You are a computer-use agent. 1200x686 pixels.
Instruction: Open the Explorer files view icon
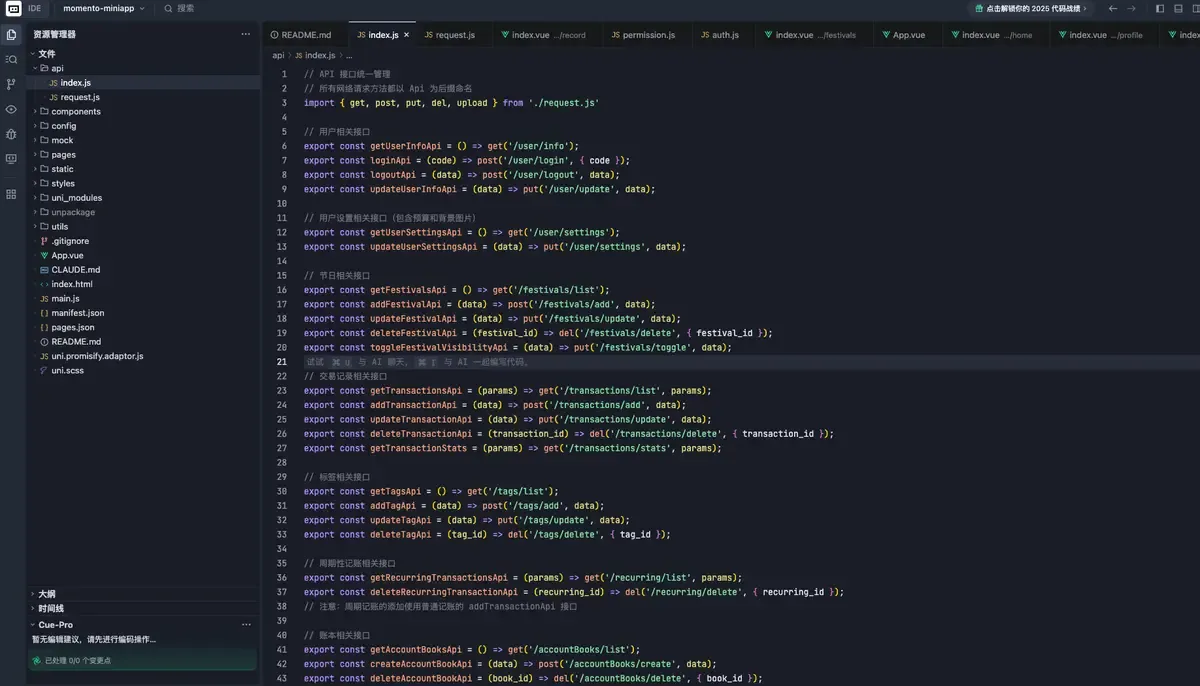[12, 35]
